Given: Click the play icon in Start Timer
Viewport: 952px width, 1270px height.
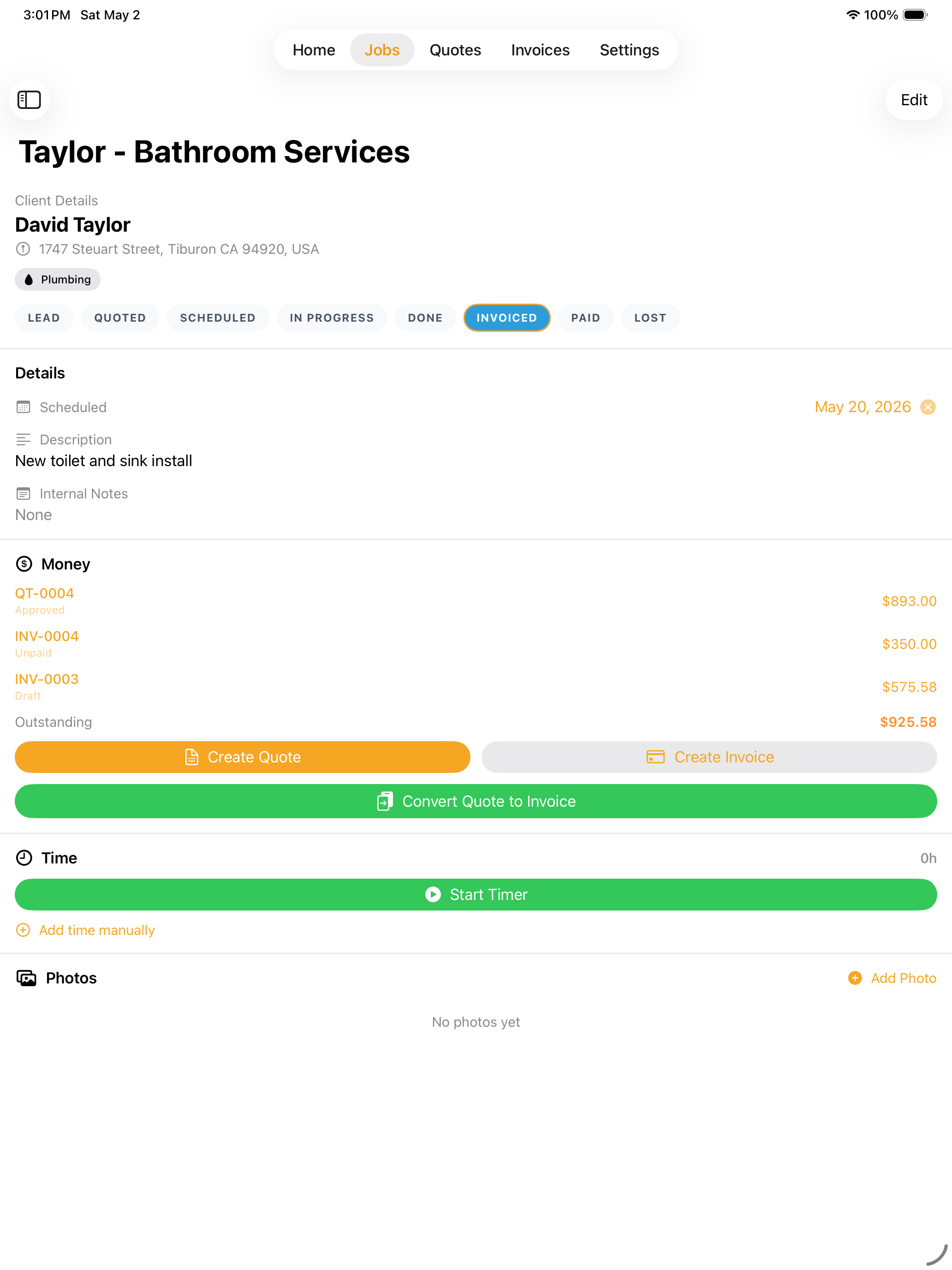Looking at the screenshot, I should point(433,894).
